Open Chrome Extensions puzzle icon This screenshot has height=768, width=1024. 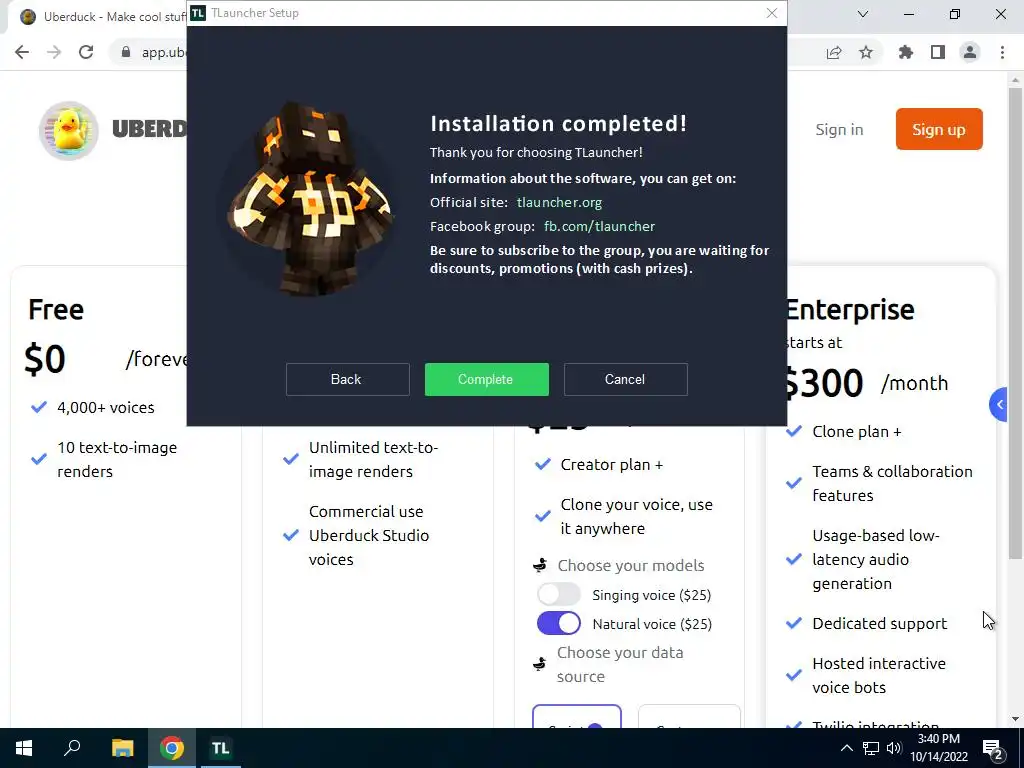(906, 52)
